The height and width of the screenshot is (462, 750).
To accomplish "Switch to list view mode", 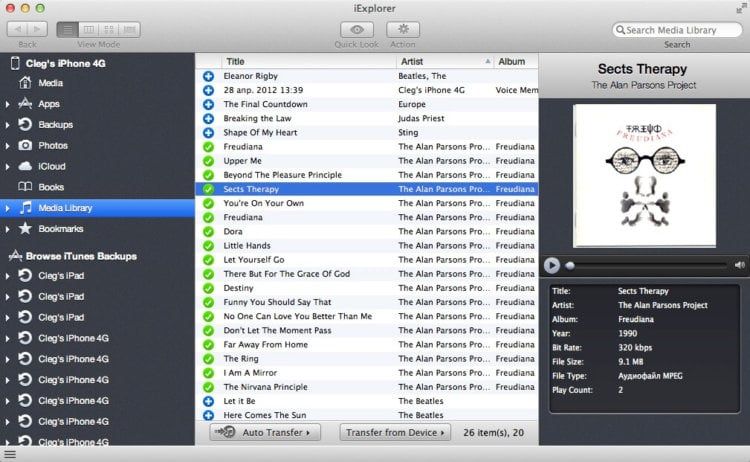I will point(67,29).
